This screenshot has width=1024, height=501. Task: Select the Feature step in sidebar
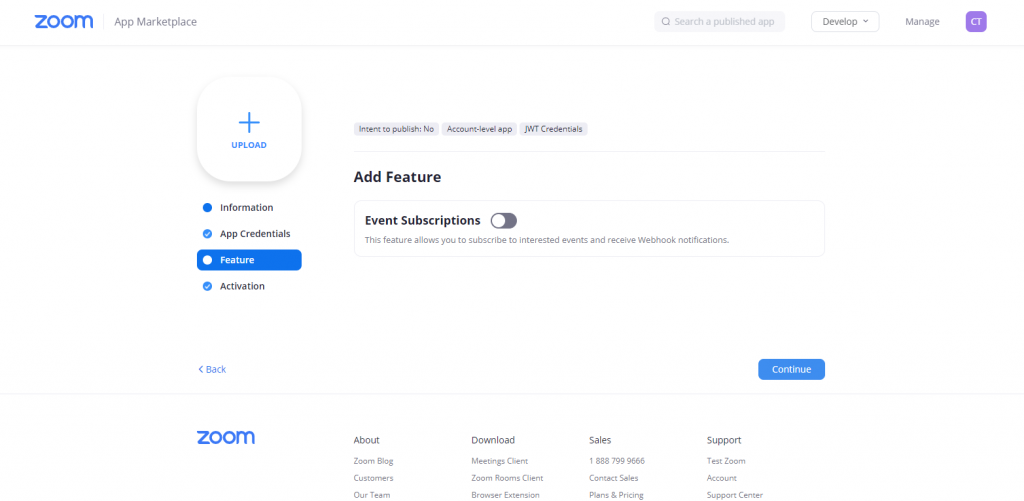coord(249,260)
